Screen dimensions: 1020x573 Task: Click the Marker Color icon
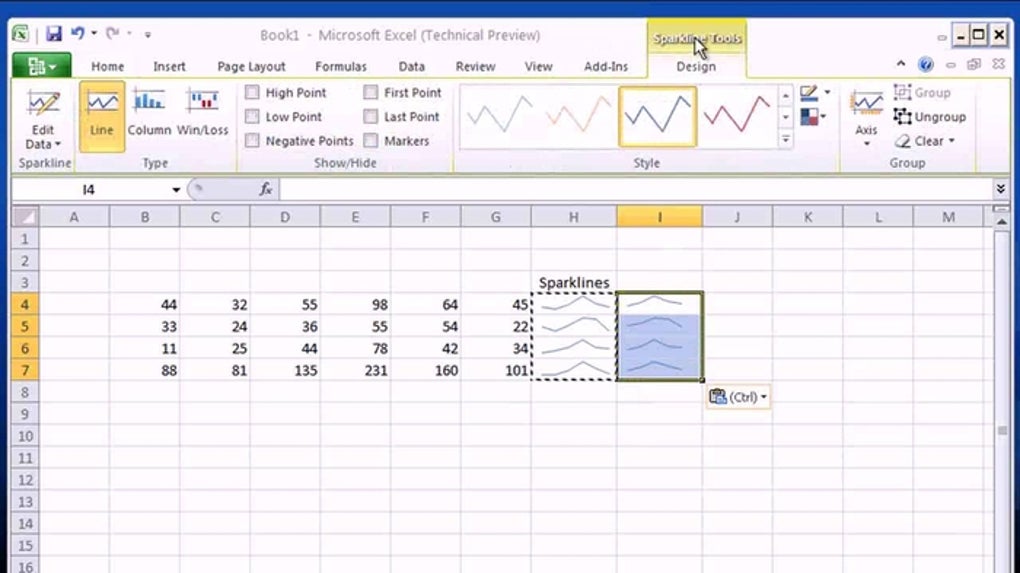coord(809,117)
